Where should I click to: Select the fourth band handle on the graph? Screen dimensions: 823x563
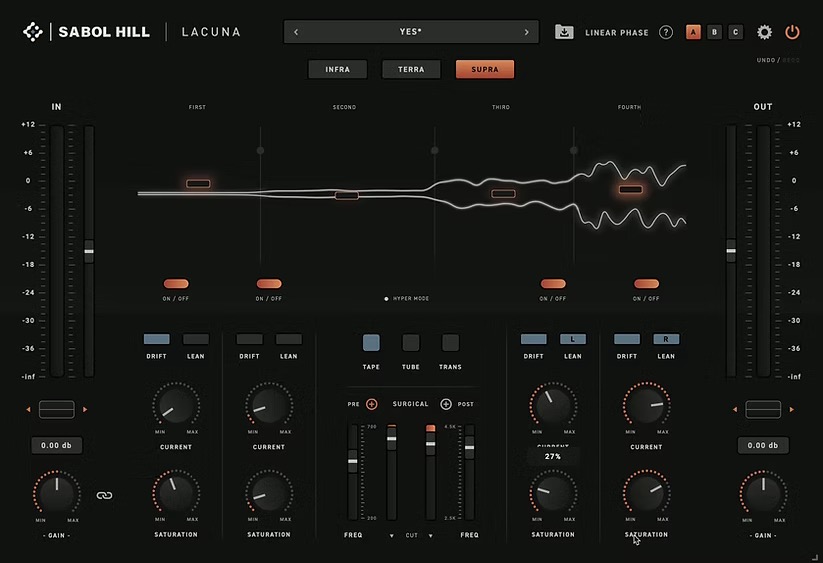pos(630,189)
